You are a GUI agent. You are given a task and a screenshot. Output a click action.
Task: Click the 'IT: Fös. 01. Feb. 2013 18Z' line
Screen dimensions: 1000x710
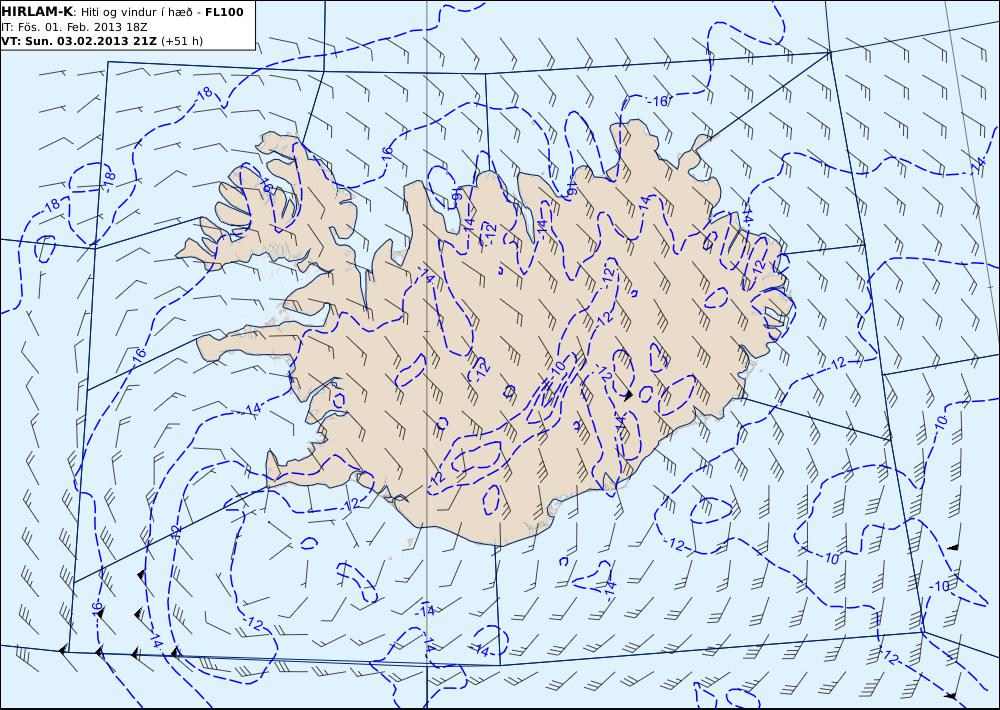pos(75,27)
